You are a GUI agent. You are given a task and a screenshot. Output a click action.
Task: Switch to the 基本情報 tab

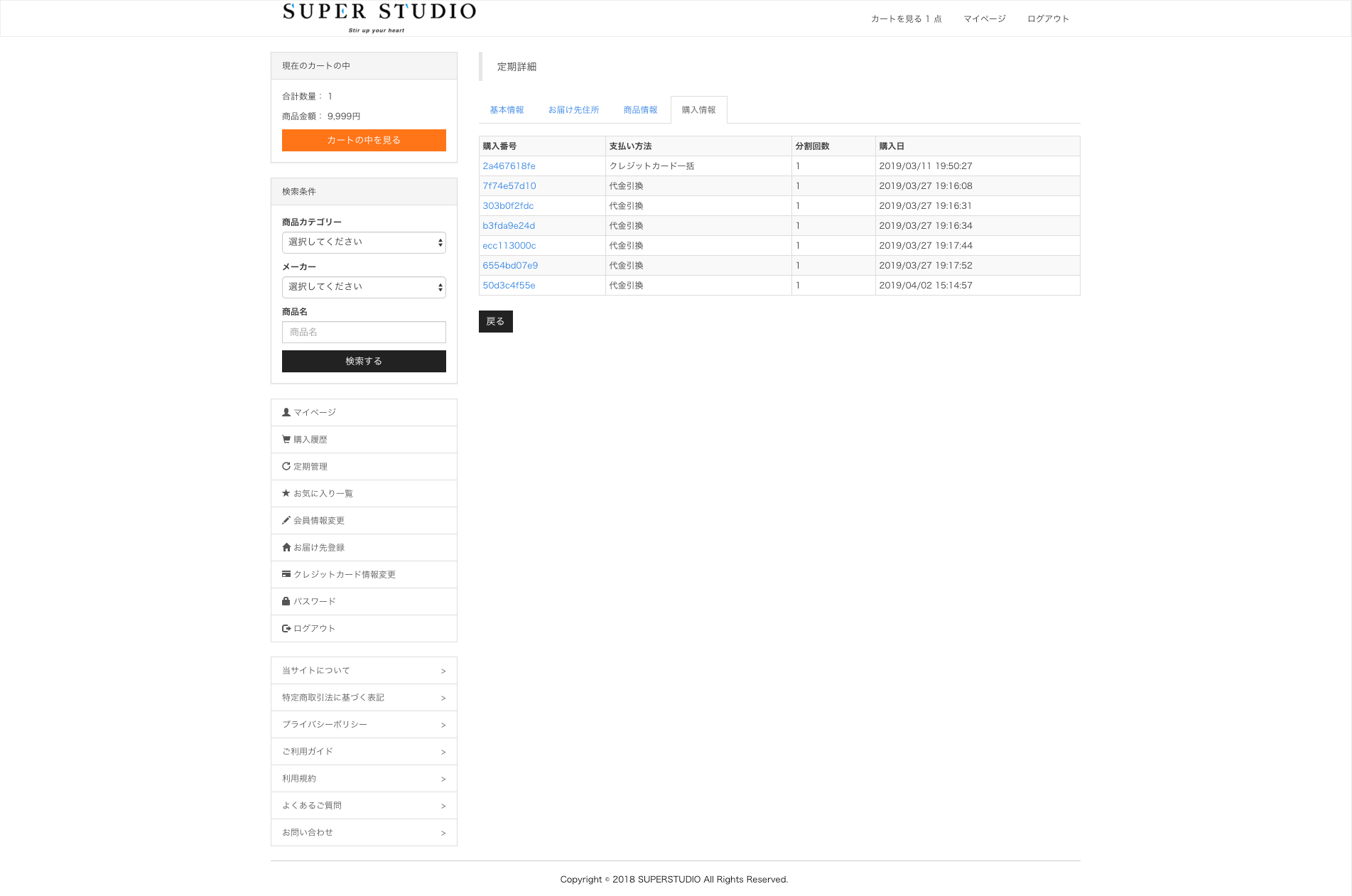tap(507, 110)
